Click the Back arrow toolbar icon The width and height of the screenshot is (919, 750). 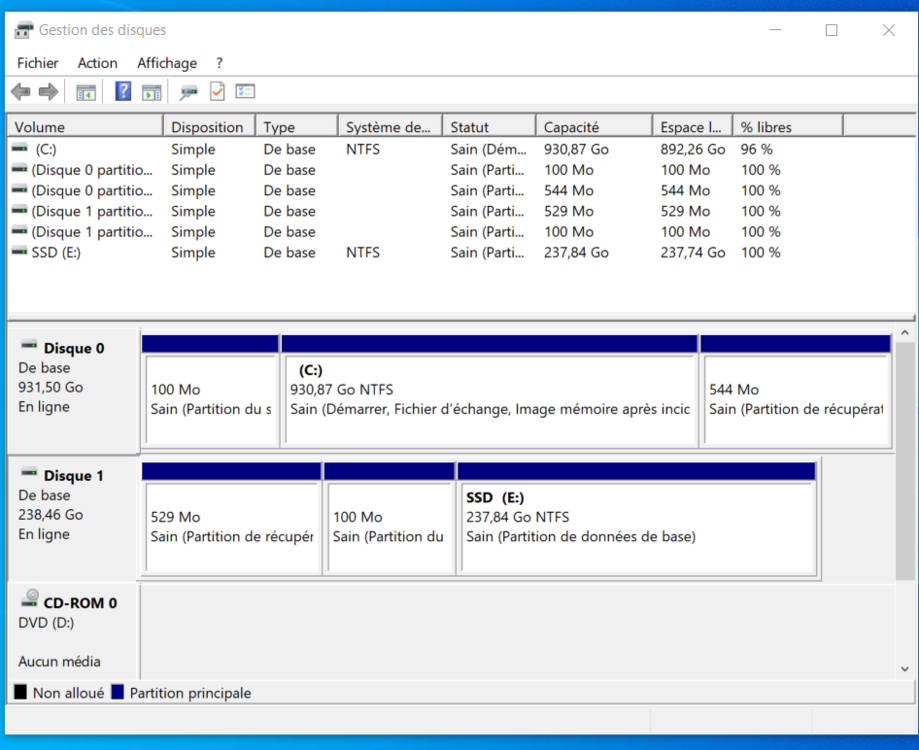click(x=20, y=92)
